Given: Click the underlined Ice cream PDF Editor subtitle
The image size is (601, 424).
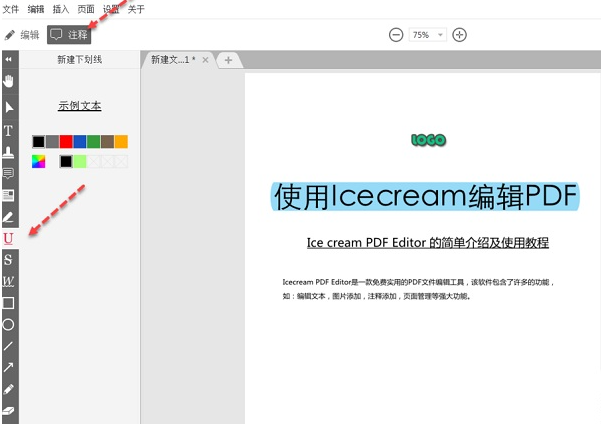Looking at the screenshot, I should click(428, 243).
